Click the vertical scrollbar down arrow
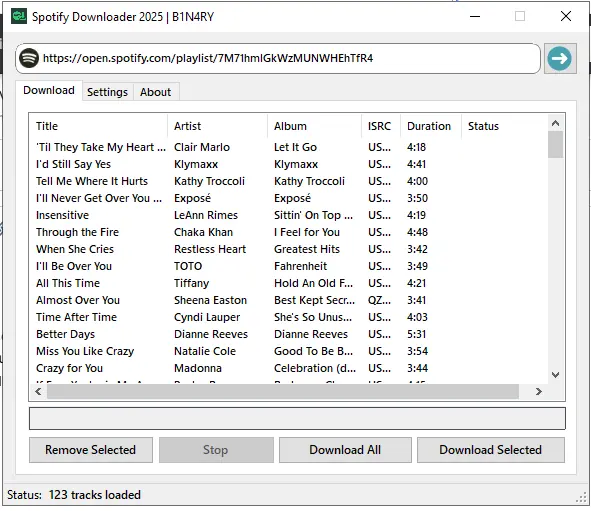This screenshot has height=511, width=591. tap(555, 375)
